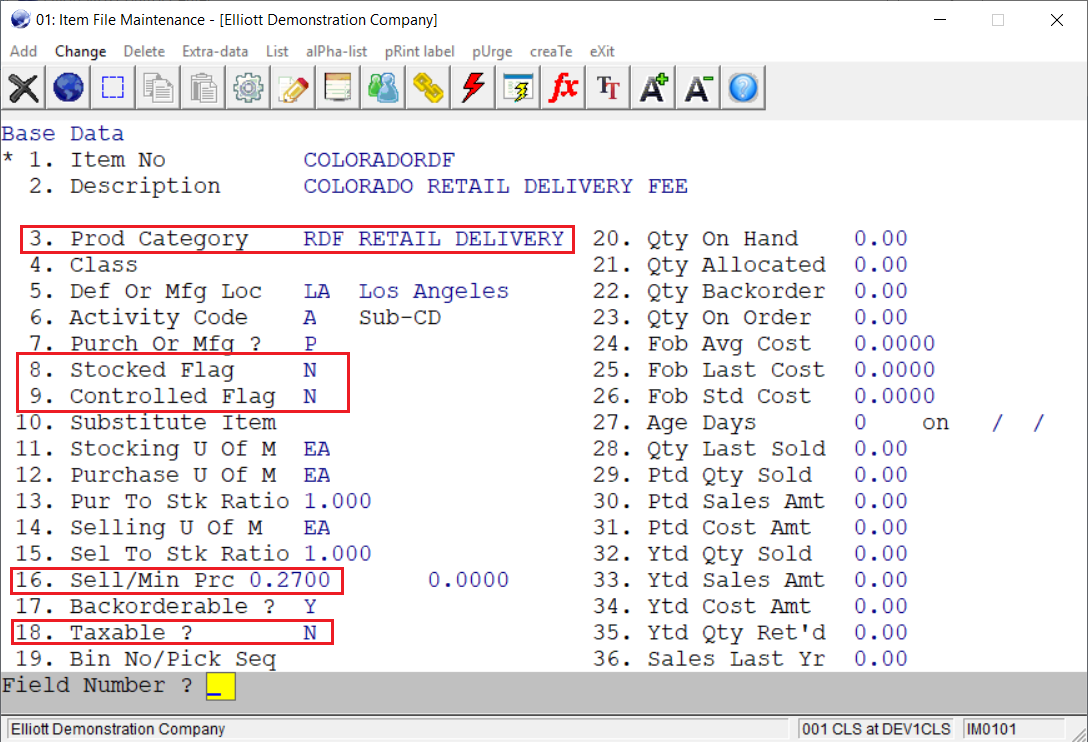Open the List menu

click(x=277, y=51)
